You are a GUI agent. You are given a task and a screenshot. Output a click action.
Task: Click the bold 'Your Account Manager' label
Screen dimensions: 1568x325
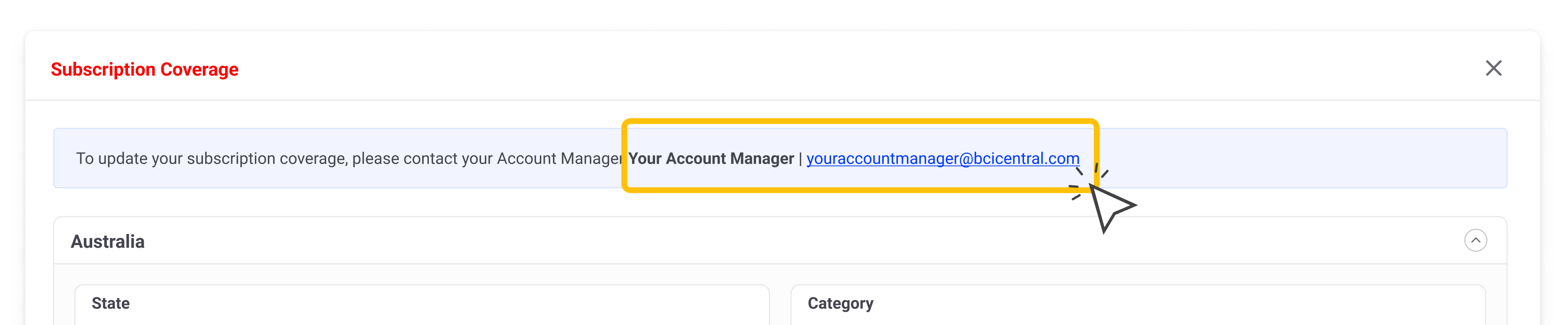coord(711,159)
